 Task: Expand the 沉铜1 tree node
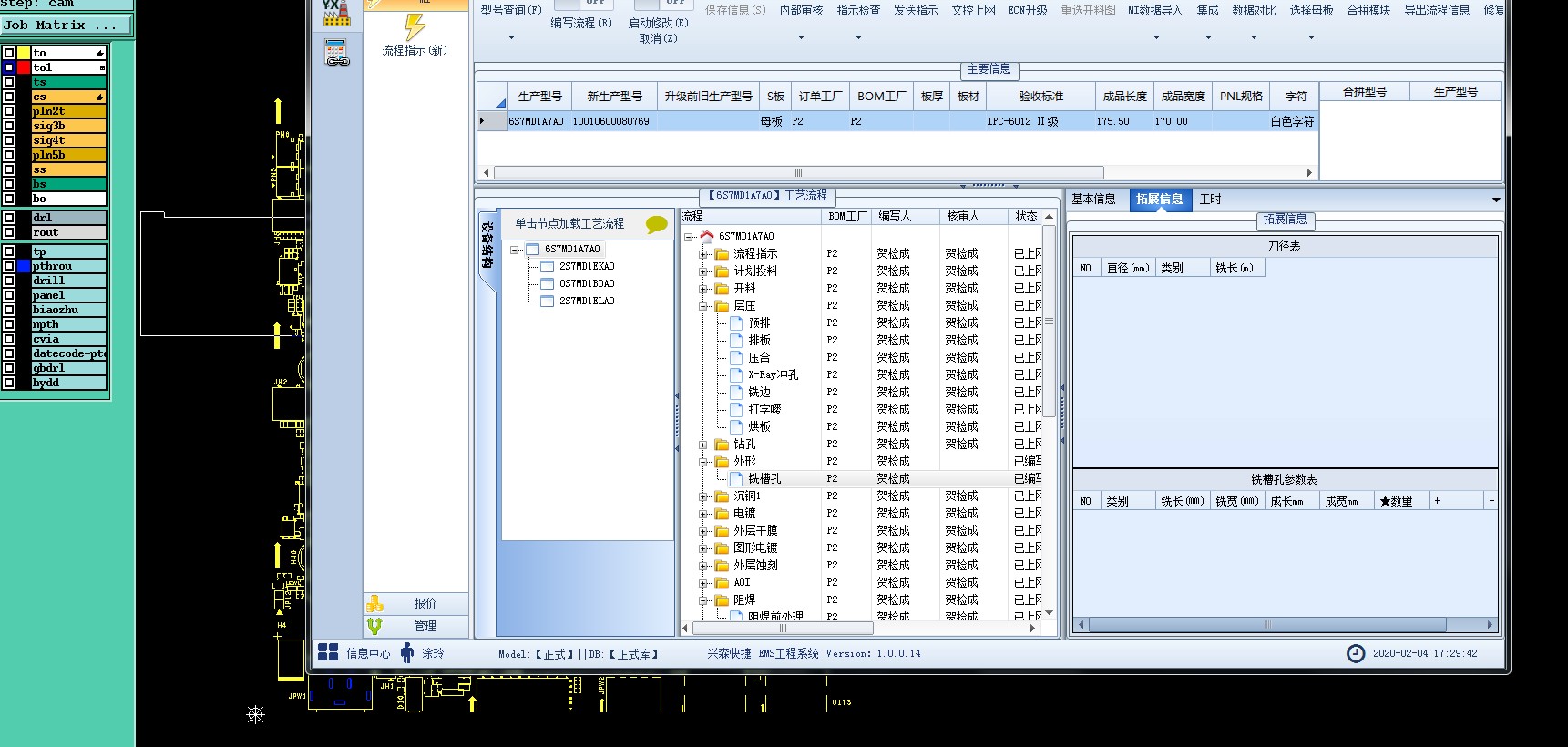tap(703, 496)
